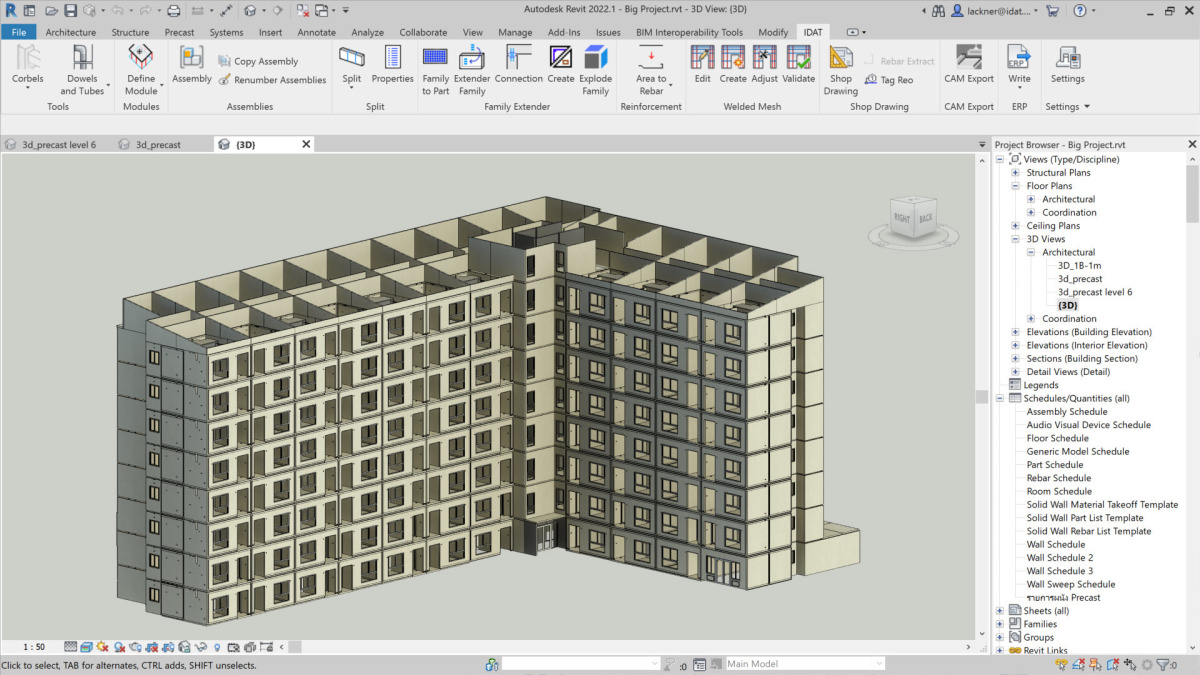Open the Settings panel dropdown arrow
Viewport: 1200px width, 675px height.
point(1086,107)
